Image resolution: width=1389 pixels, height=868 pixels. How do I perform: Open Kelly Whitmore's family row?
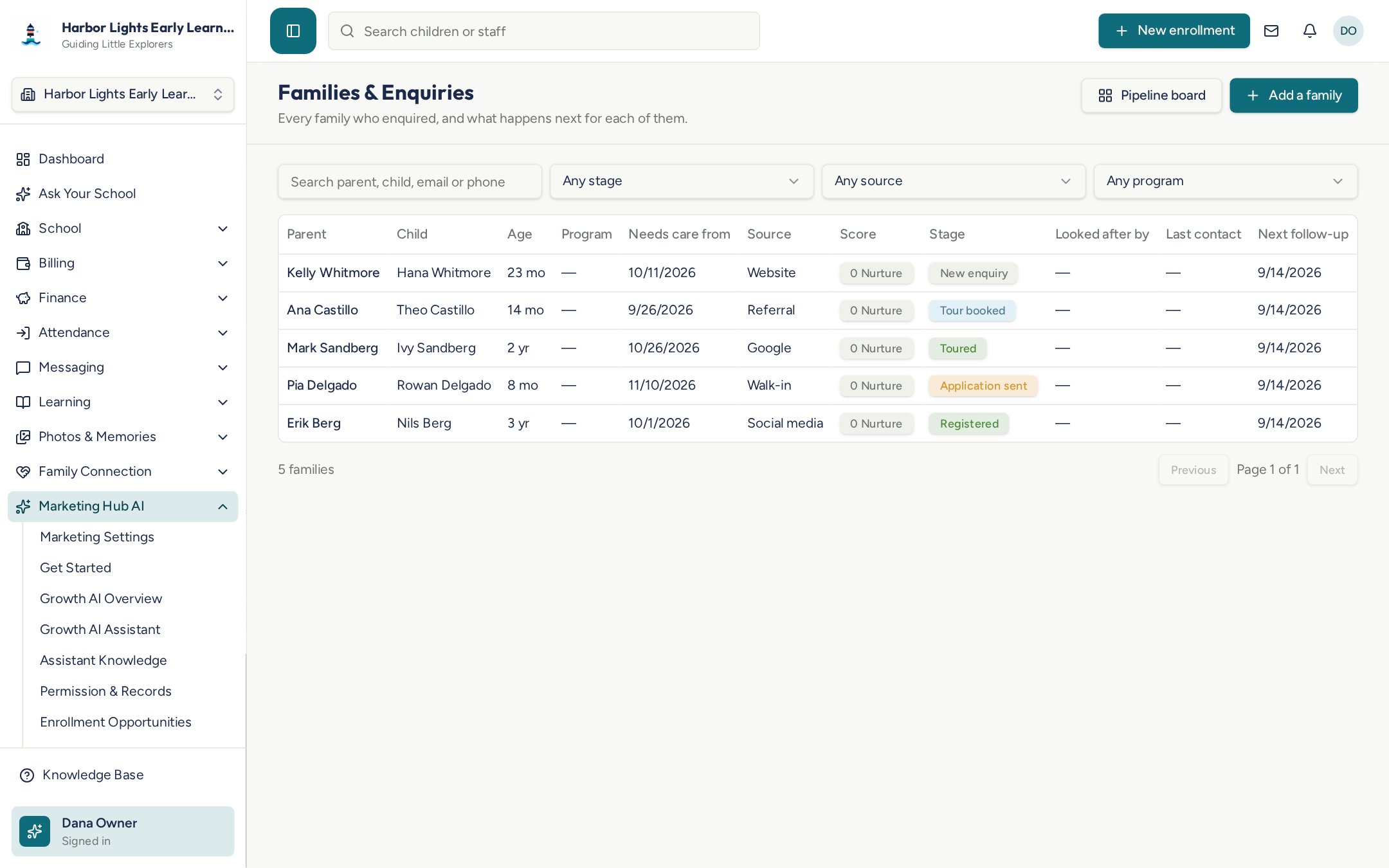coord(818,273)
